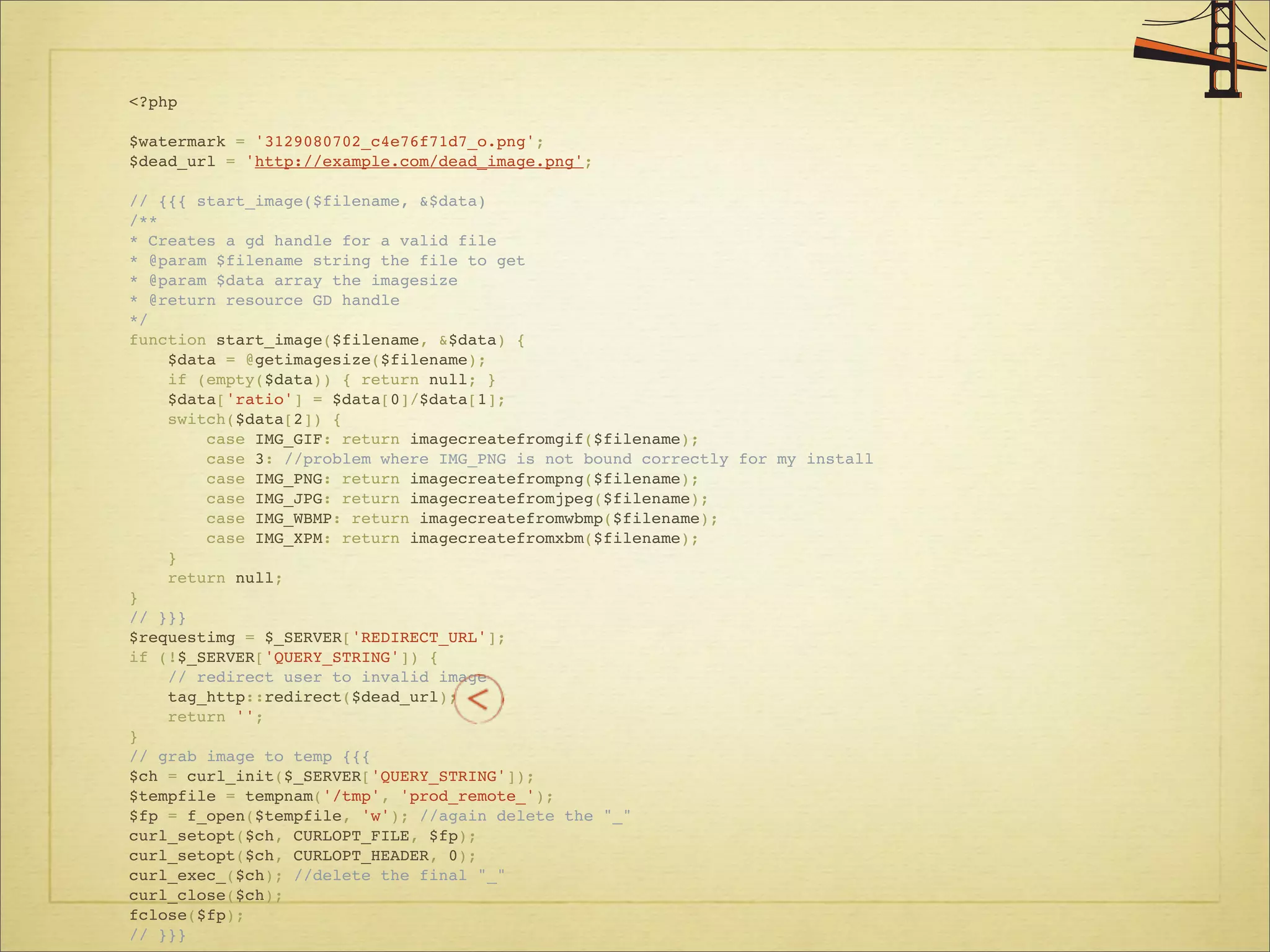The height and width of the screenshot is (952, 1270).
Task: Select comment "// {{{ start_image($filename, &$data)"
Action: pos(308,201)
